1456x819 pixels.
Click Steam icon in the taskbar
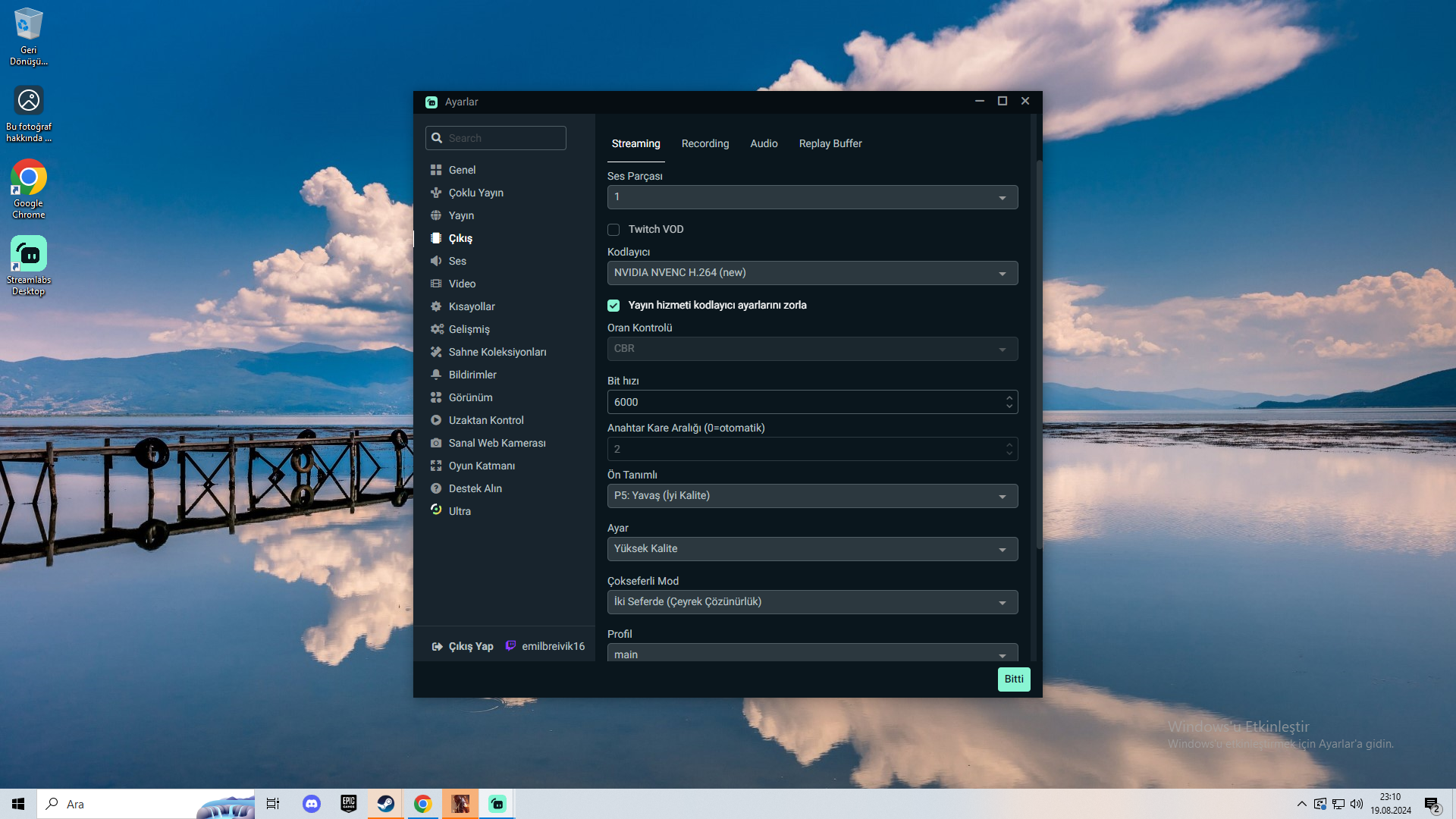coord(386,804)
